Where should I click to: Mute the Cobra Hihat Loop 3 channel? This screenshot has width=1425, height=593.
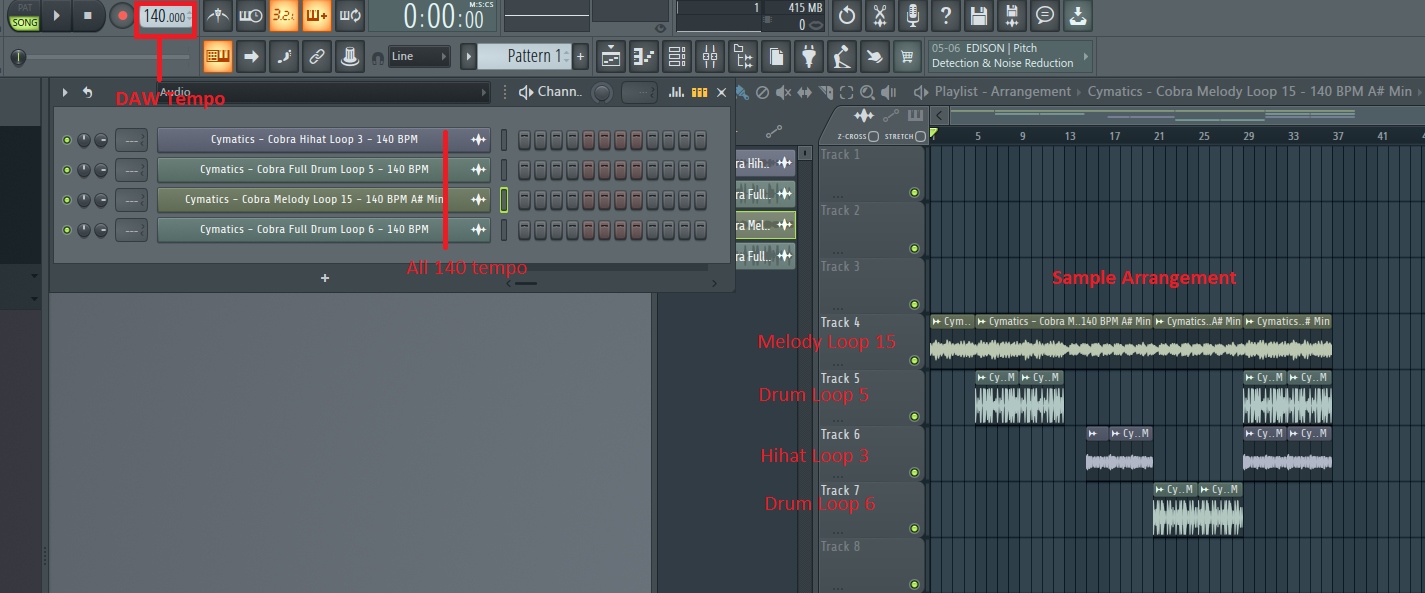pyautogui.click(x=67, y=140)
